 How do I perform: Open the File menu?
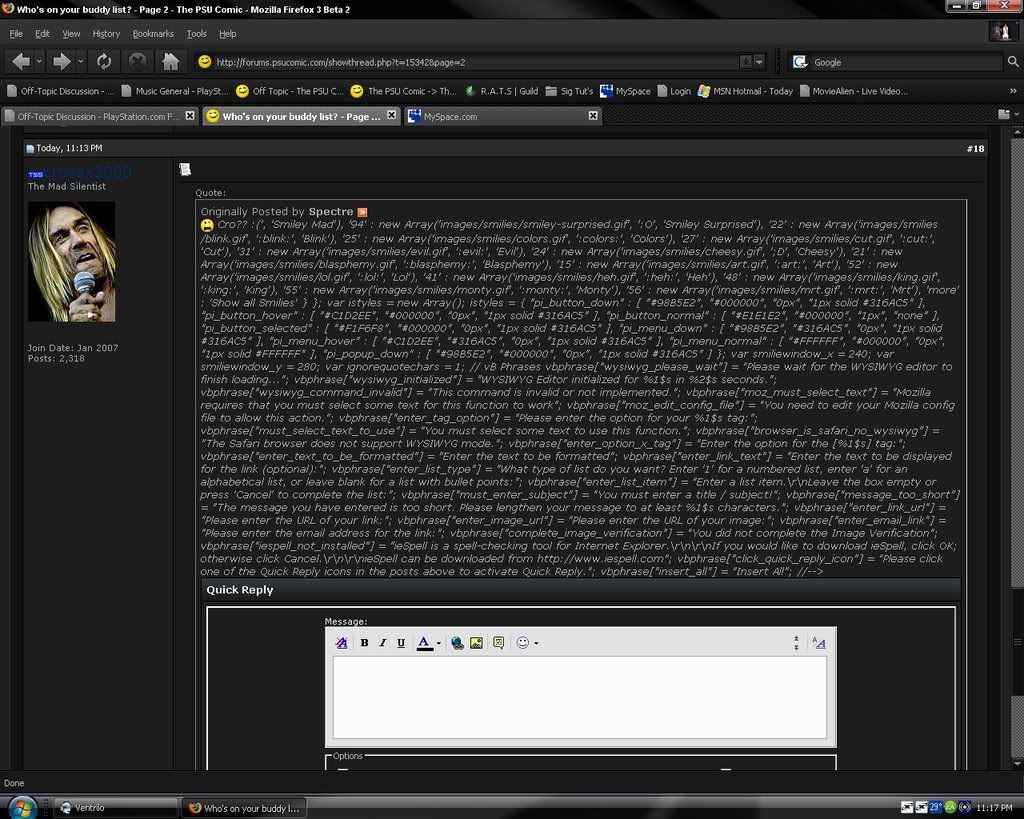[x=16, y=33]
